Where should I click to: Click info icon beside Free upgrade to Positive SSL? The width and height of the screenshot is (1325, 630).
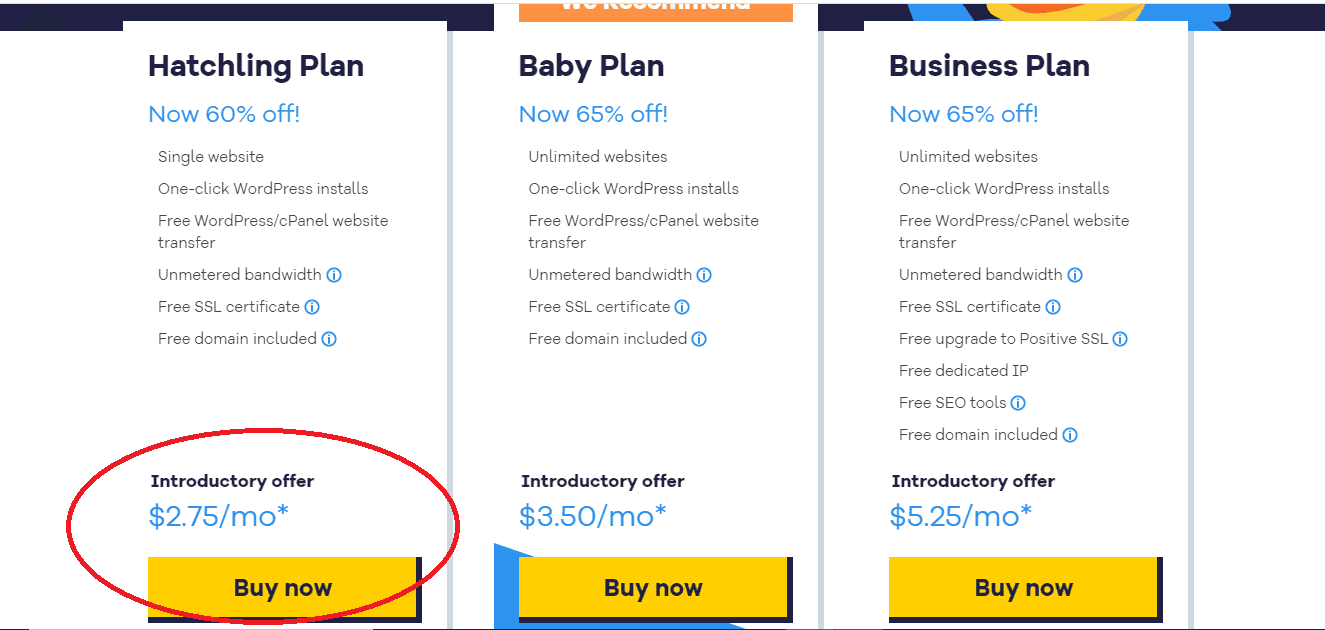1120,339
